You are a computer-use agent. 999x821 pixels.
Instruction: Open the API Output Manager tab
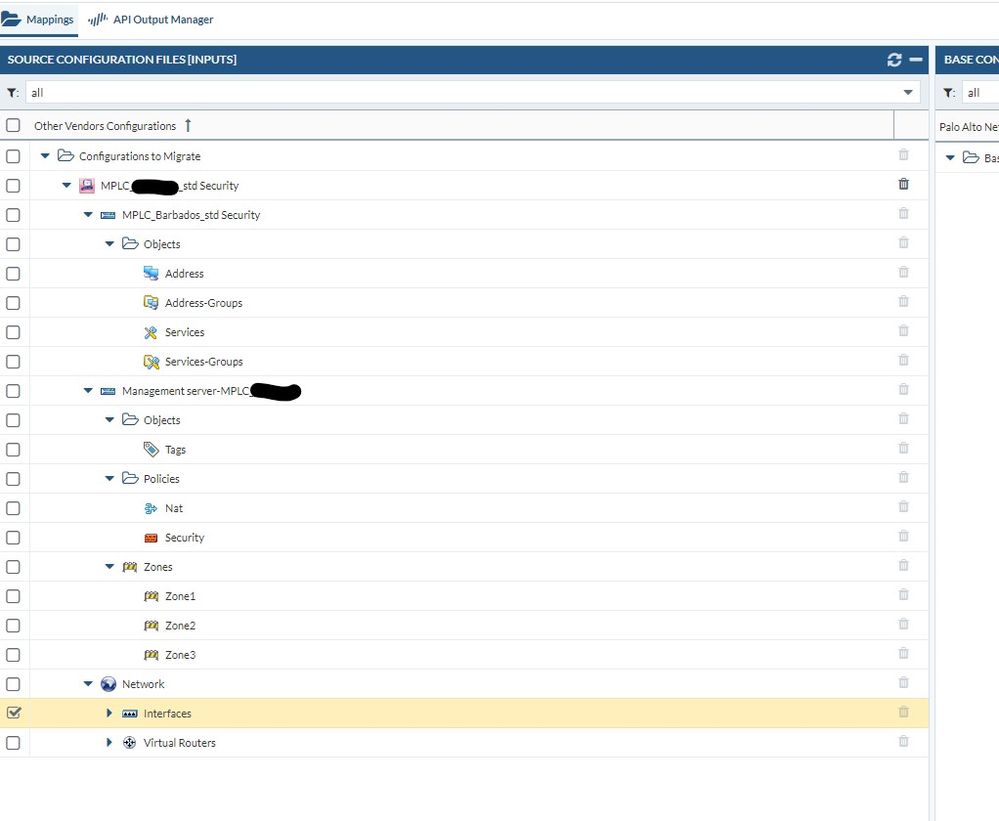pos(151,20)
